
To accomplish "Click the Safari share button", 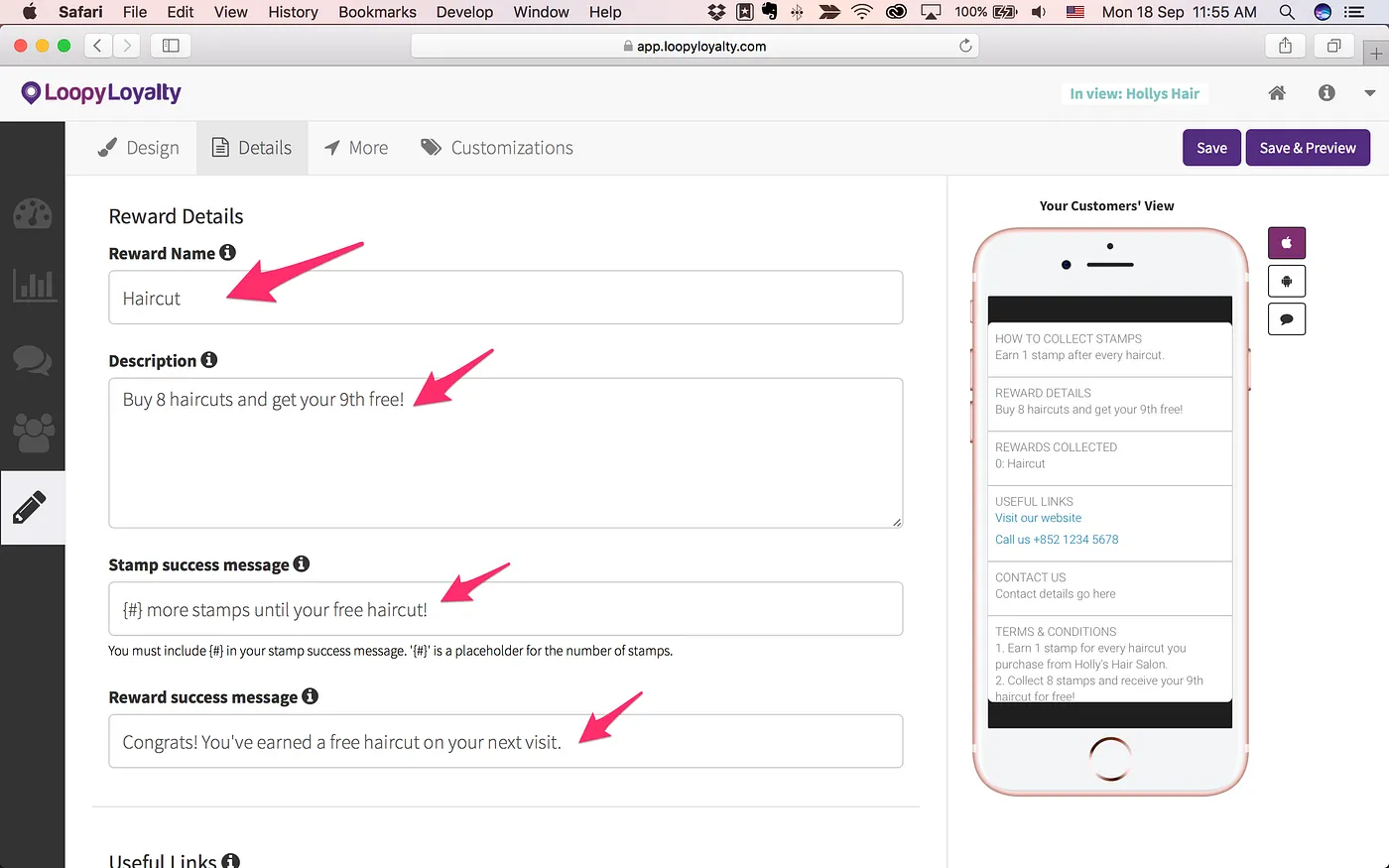I will tap(1285, 46).
